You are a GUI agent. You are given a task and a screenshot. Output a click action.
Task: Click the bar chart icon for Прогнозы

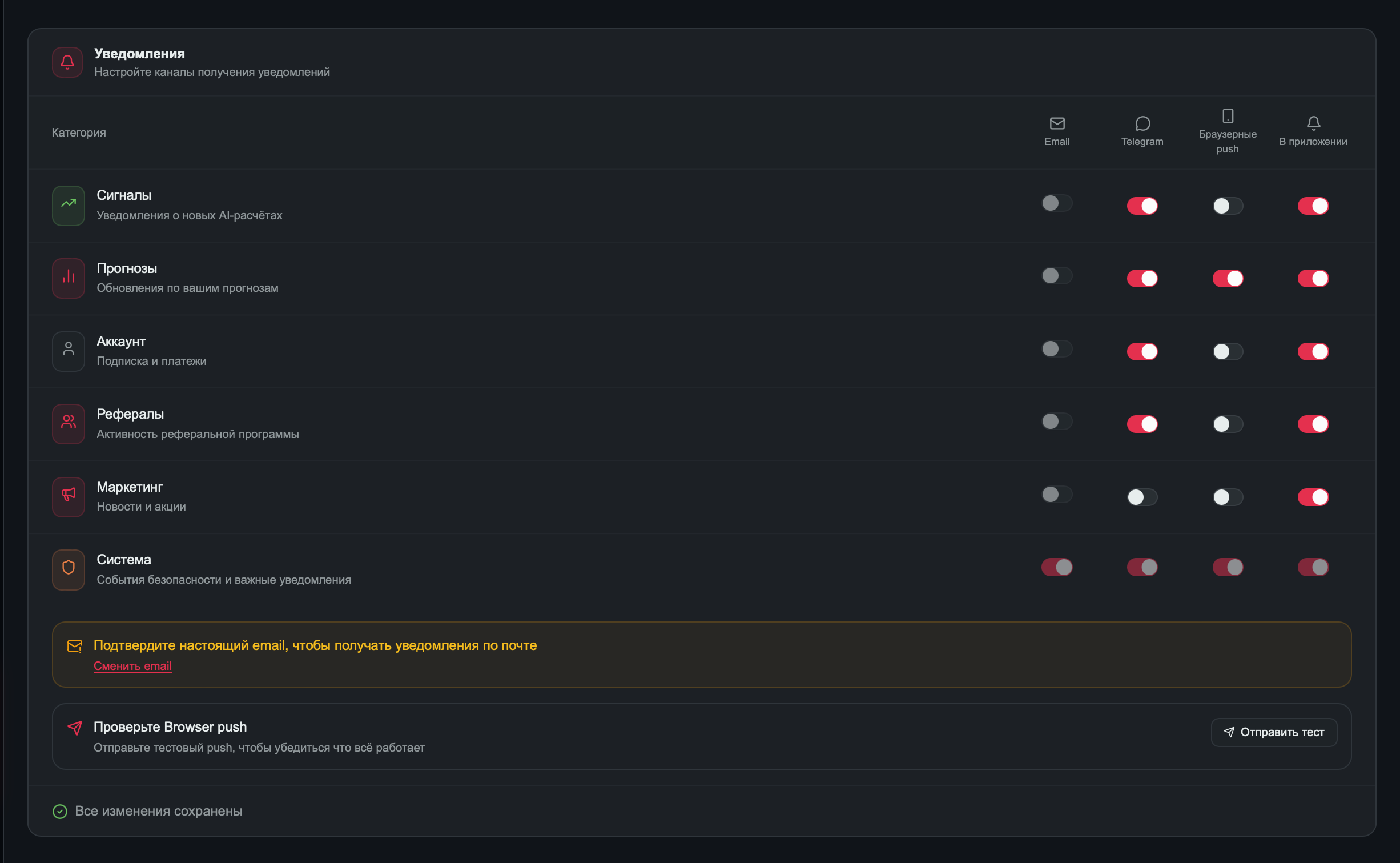tap(69, 278)
